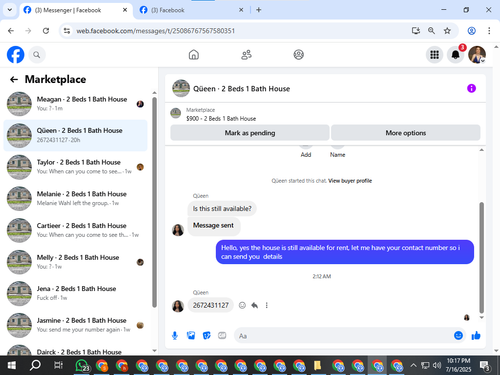Attach a photo file icon
The width and height of the screenshot is (500, 375).
191,336
